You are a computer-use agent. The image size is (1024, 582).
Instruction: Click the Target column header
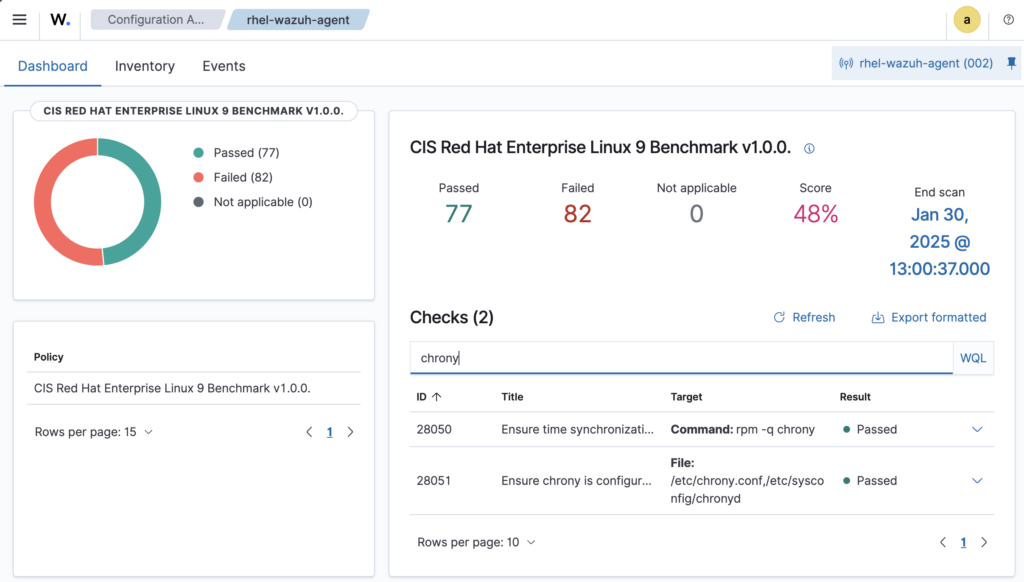pyautogui.click(x=686, y=396)
